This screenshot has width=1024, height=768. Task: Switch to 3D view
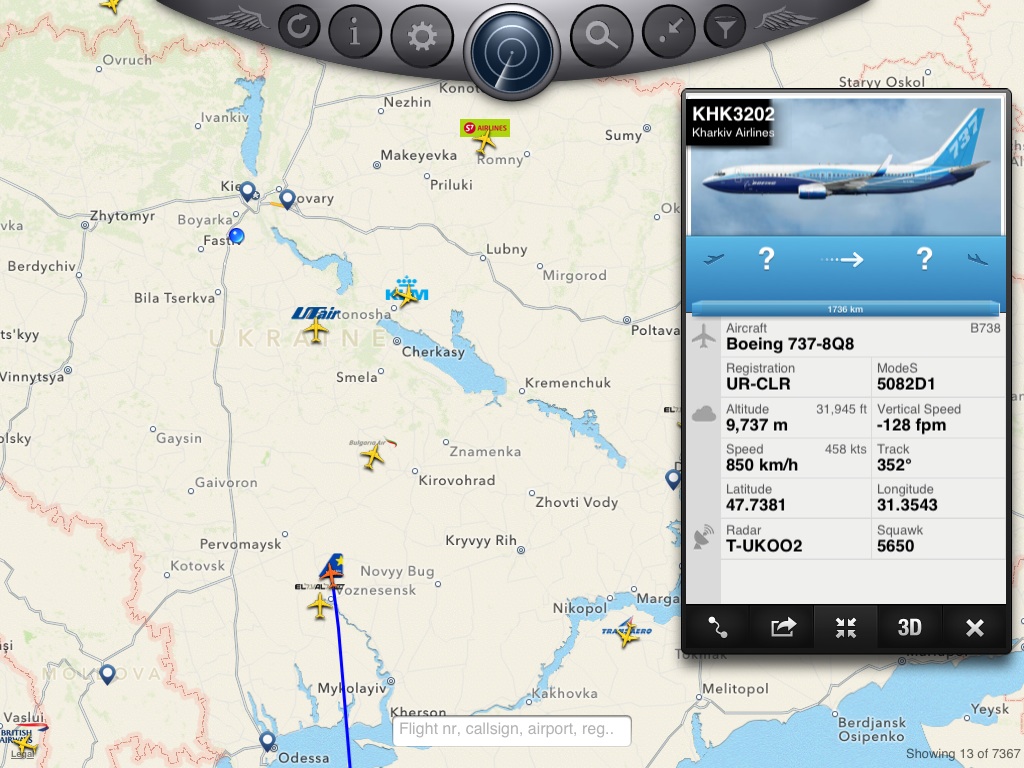(910, 628)
